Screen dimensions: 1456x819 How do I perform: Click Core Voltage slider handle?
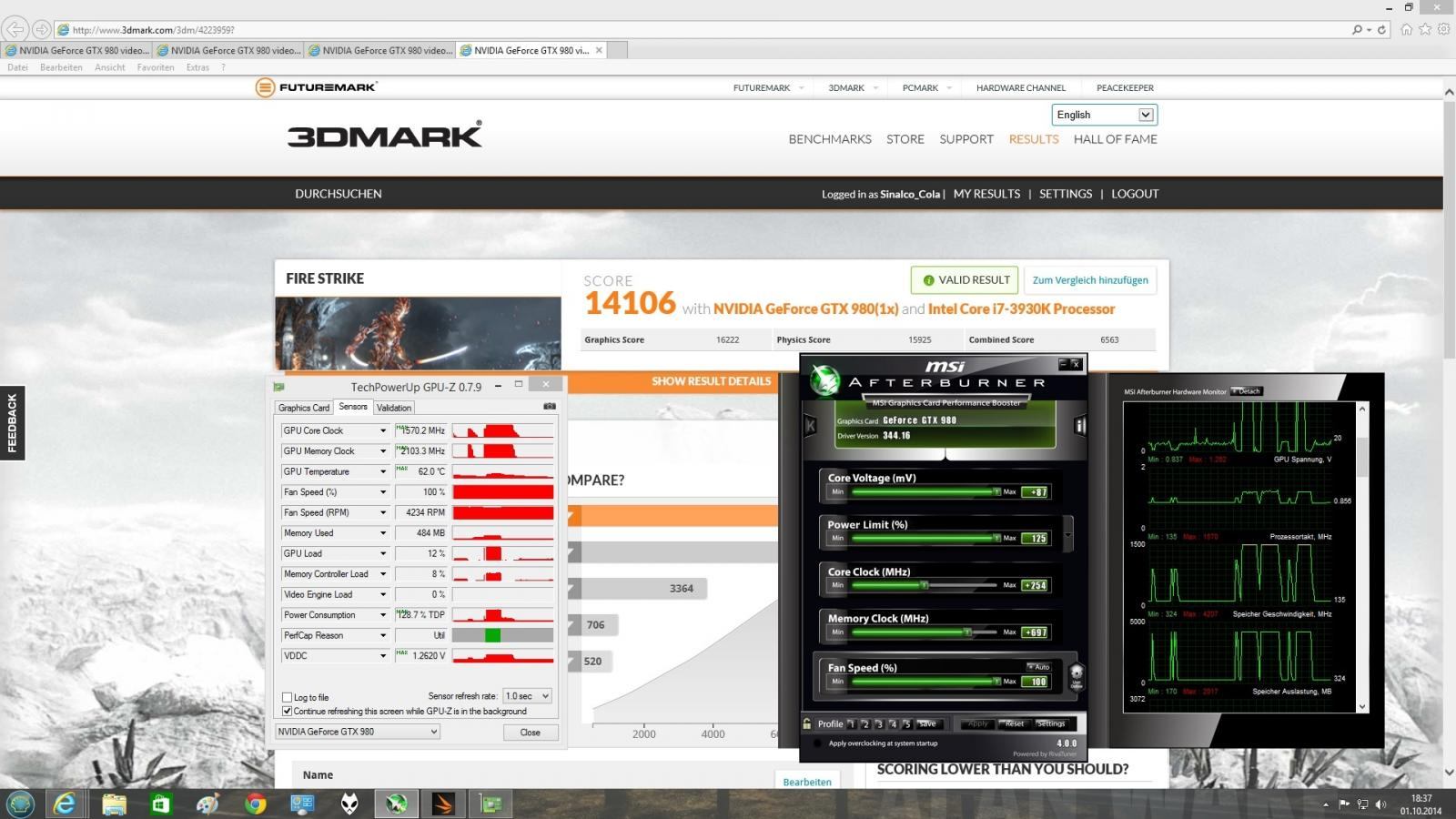coord(996,491)
